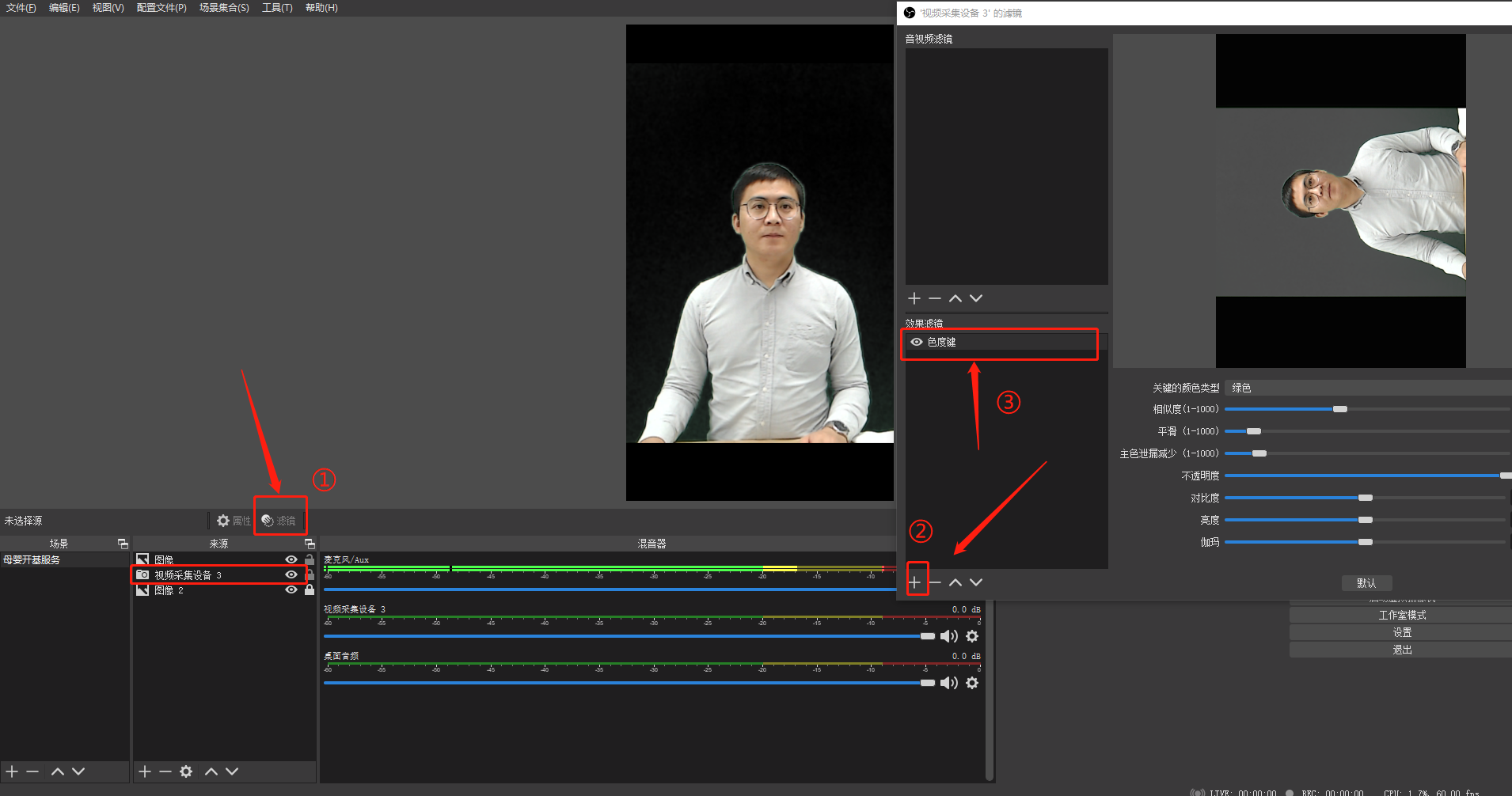Toggle the lock on 视频采集设备 3 source
This screenshot has height=796, width=1512.
(x=310, y=574)
